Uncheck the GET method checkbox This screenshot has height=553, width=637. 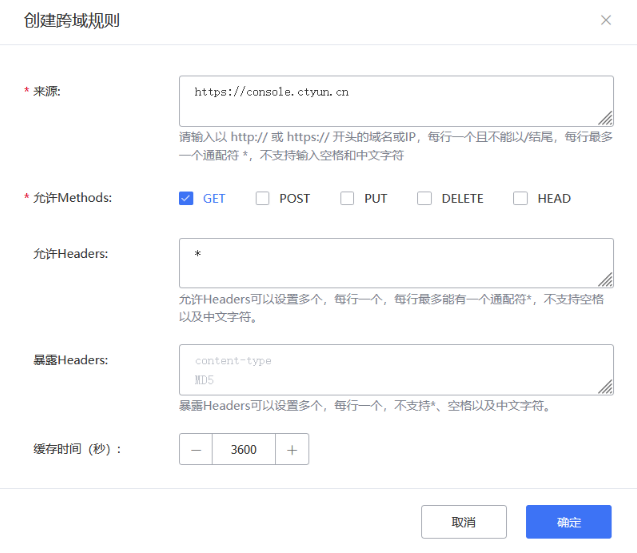click(x=186, y=198)
